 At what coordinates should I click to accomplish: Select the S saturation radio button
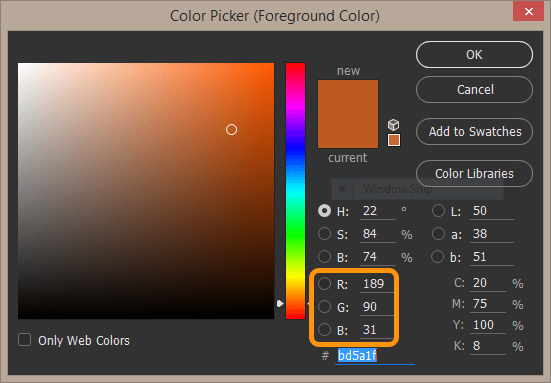(x=324, y=234)
